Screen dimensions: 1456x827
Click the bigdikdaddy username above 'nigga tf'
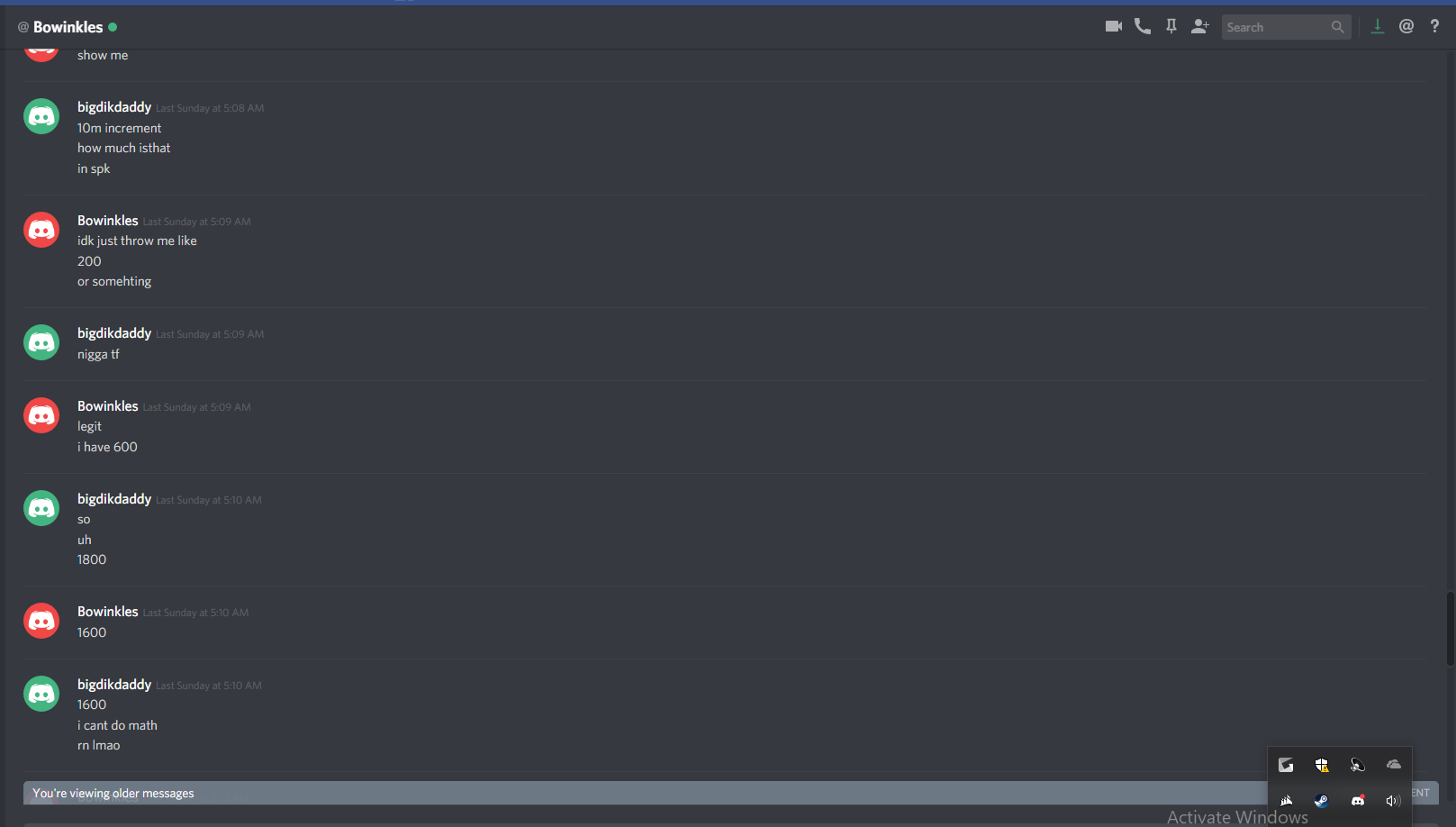114,333
